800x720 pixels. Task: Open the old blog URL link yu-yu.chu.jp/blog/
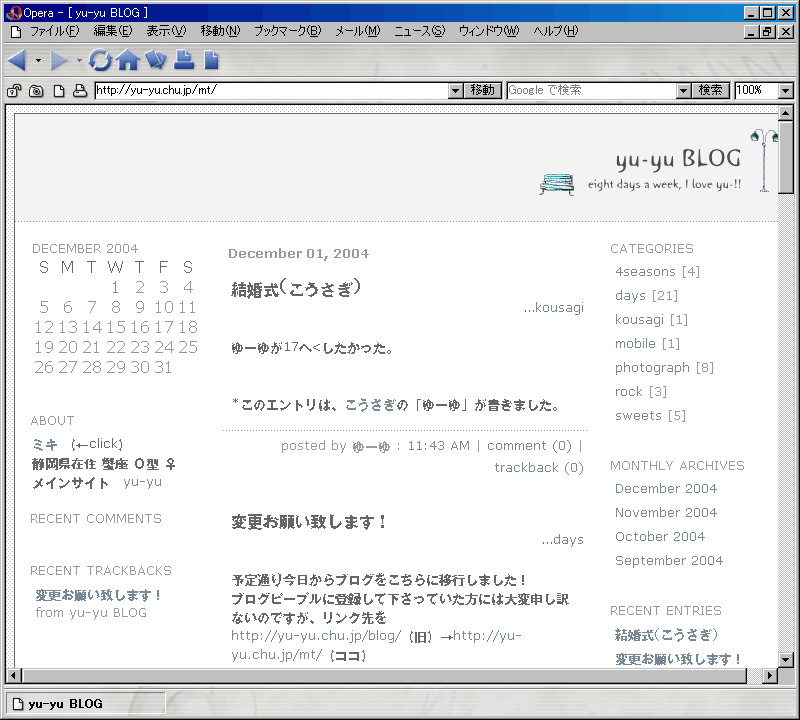pos(316,636)
